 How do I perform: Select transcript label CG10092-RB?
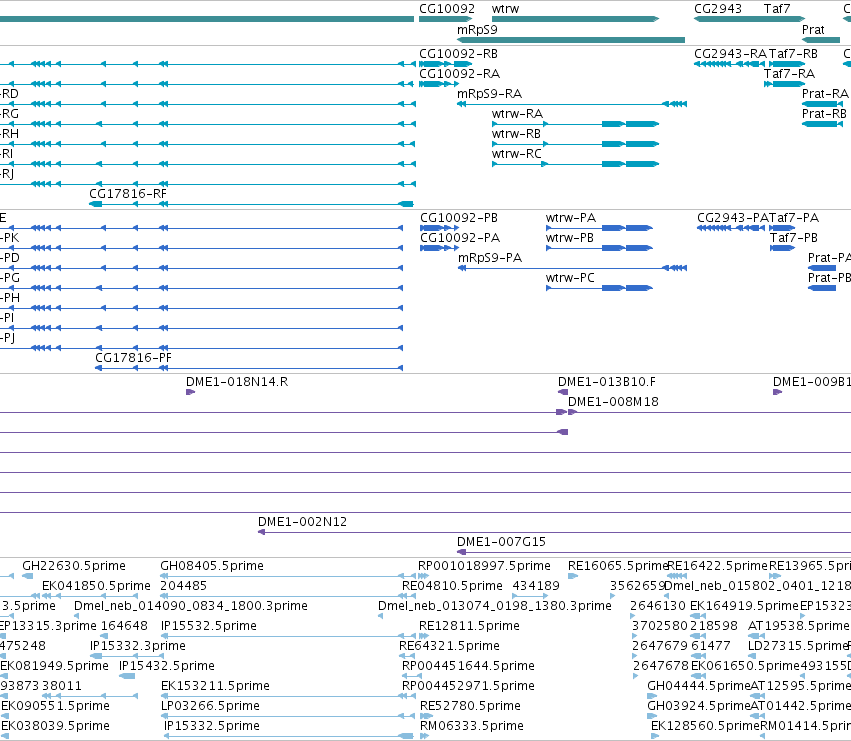(x=458, y=54)
